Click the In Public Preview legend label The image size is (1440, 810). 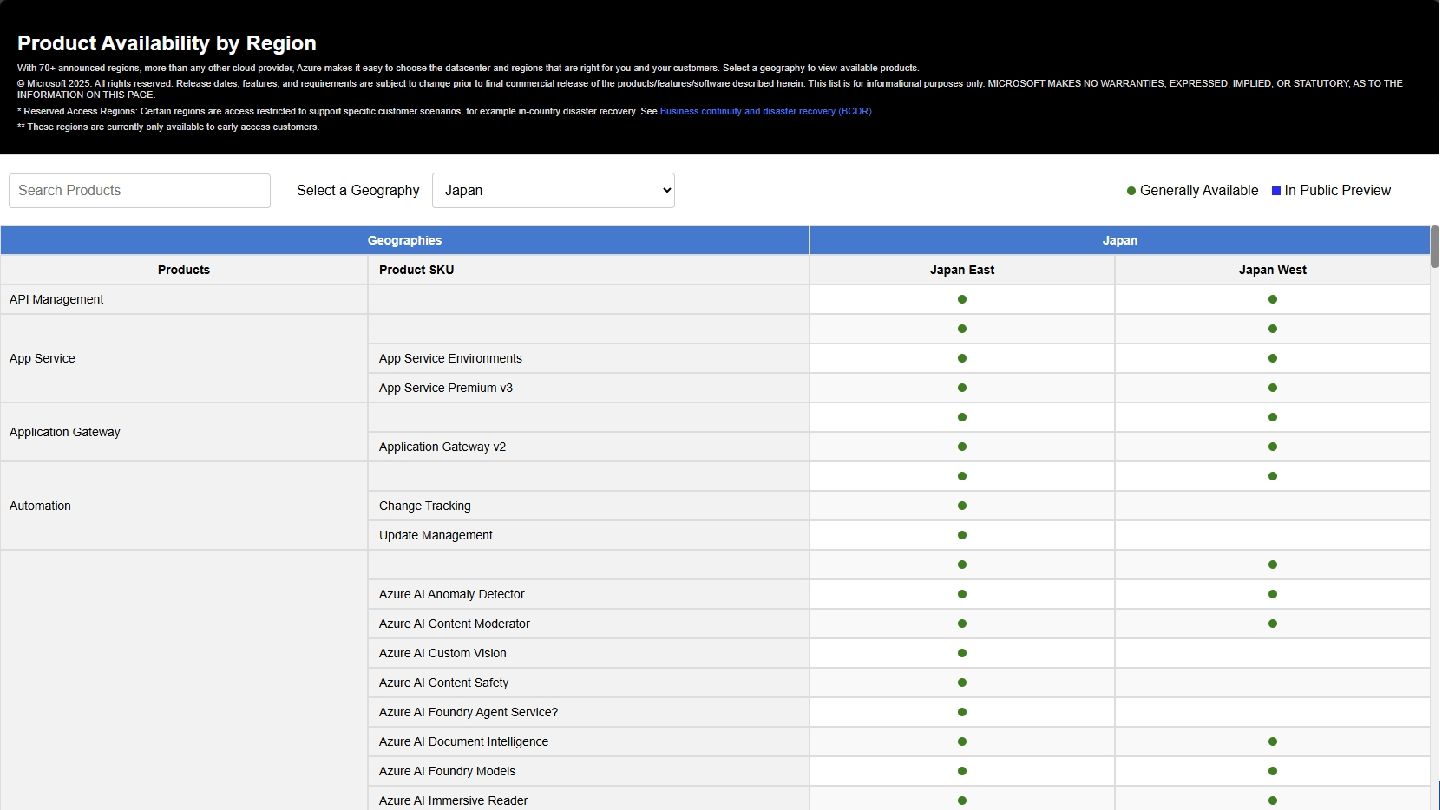point(1338,190)
